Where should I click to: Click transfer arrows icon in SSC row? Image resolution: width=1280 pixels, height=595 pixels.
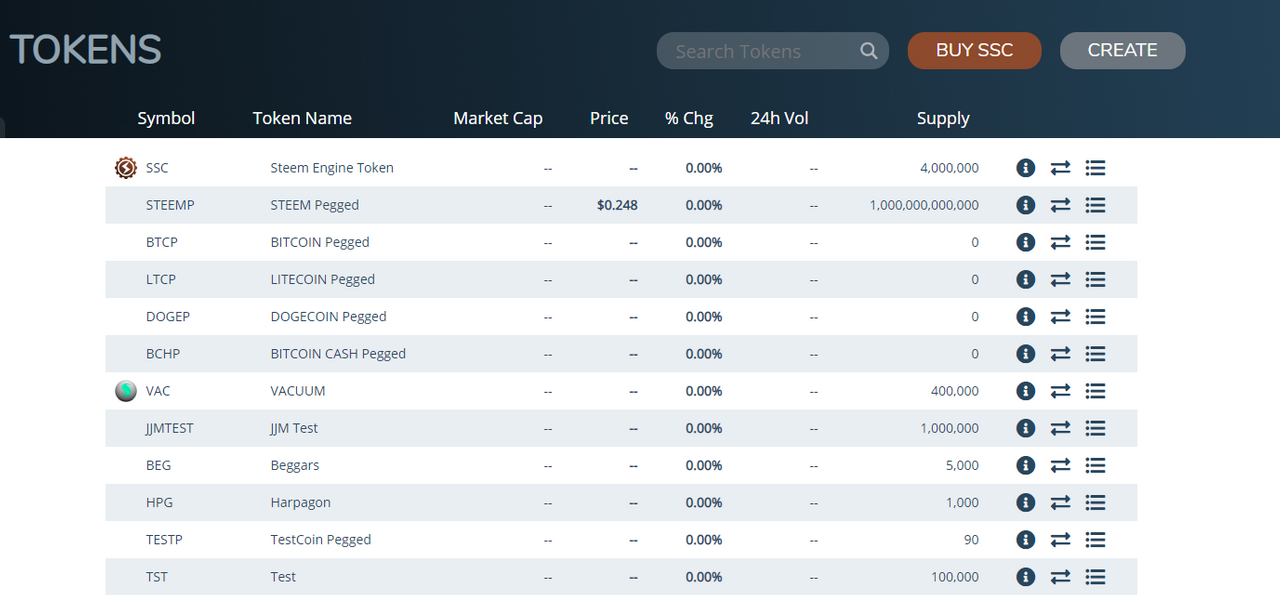point(1060,168)
